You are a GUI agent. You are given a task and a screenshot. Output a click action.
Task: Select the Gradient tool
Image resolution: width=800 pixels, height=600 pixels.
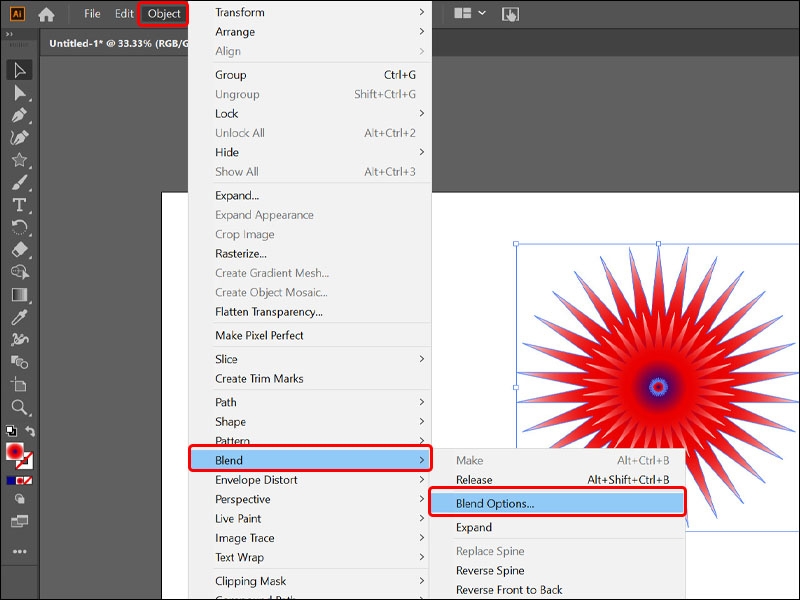pos(19,295)
